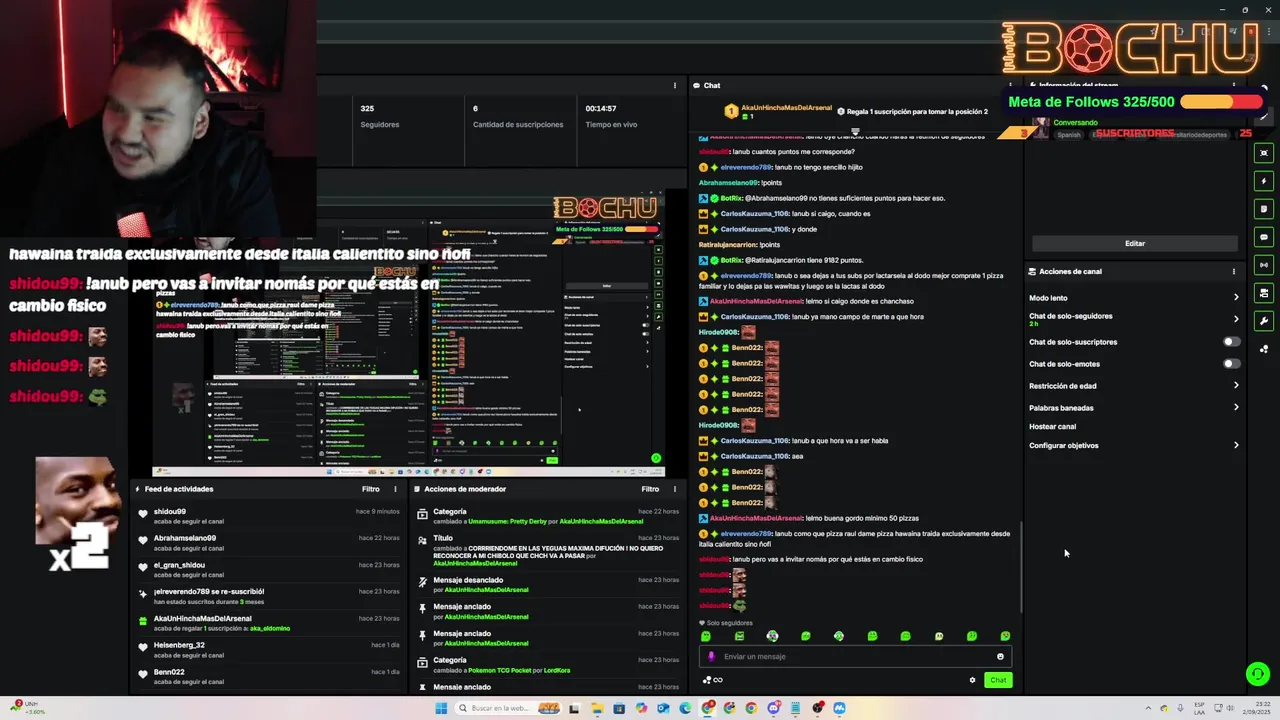The width and height of the screenshot is (1280, 720).
Task: Expand Palabras baneadas list
Action: (x=1236, y=408)
